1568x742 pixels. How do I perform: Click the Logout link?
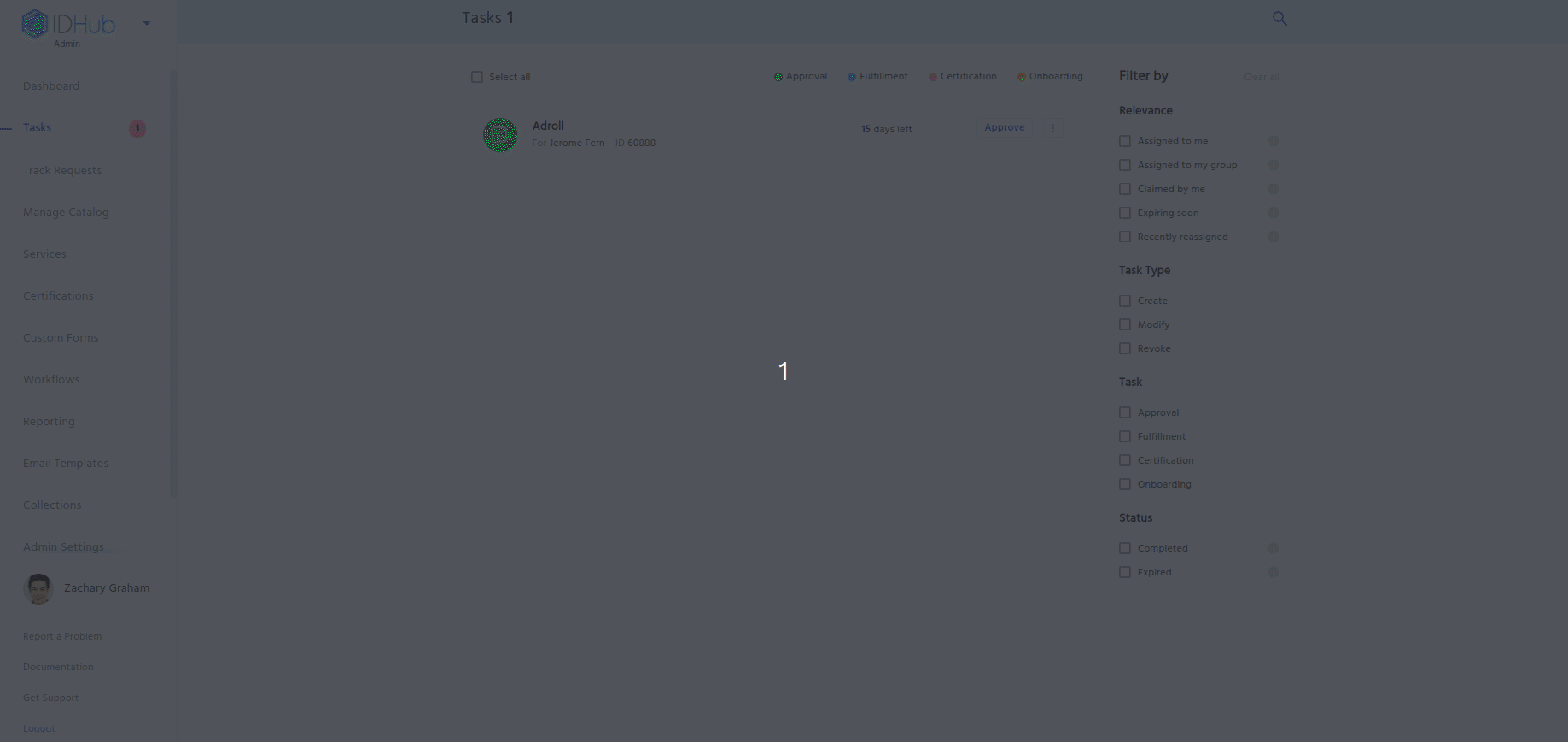click(x=38, y=728)
